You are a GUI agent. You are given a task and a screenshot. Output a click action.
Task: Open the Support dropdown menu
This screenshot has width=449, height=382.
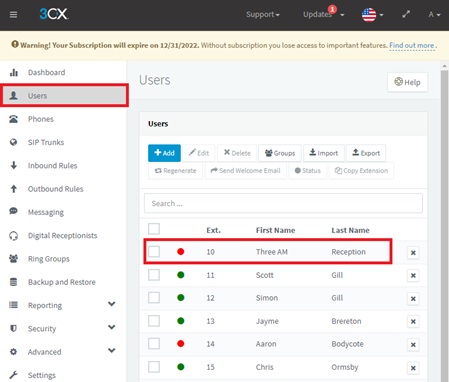click(263, 14)
